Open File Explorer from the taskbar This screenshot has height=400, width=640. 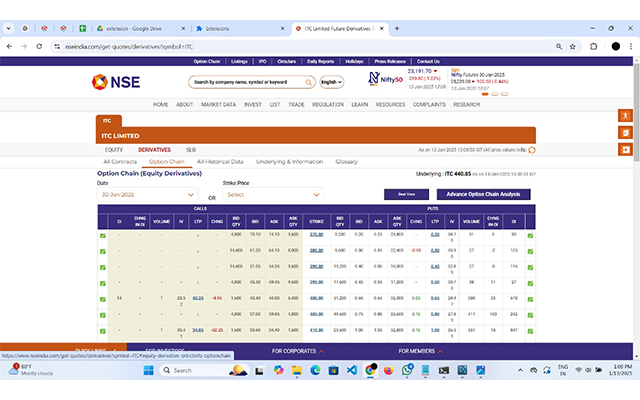pyautogui.click(x=297, y=370)
